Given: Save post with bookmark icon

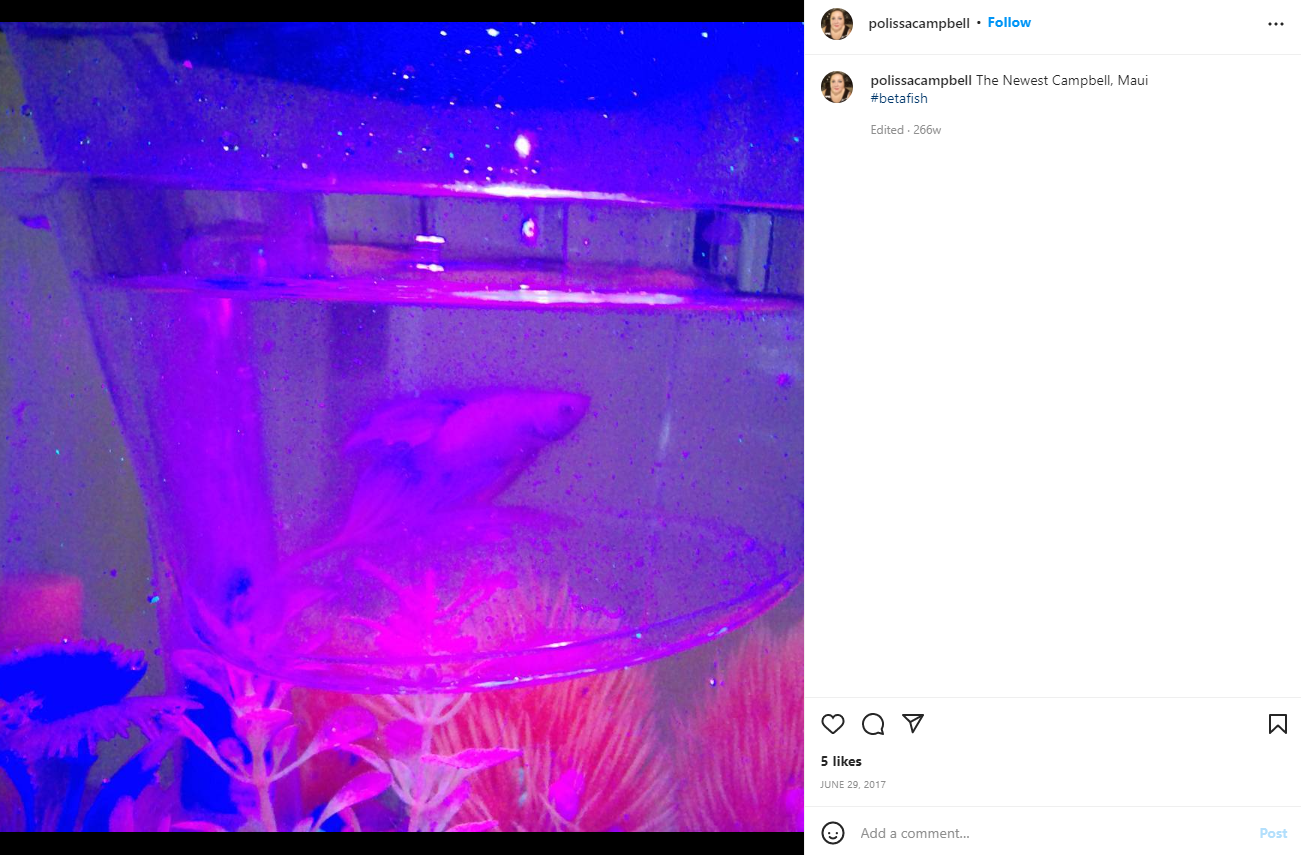Looking at the screenshot, I should coord(1277,724).
